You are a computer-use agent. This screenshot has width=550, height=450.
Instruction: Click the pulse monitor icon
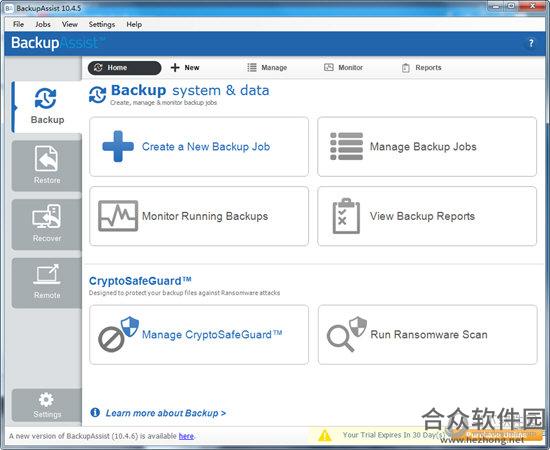coord(118,216)
